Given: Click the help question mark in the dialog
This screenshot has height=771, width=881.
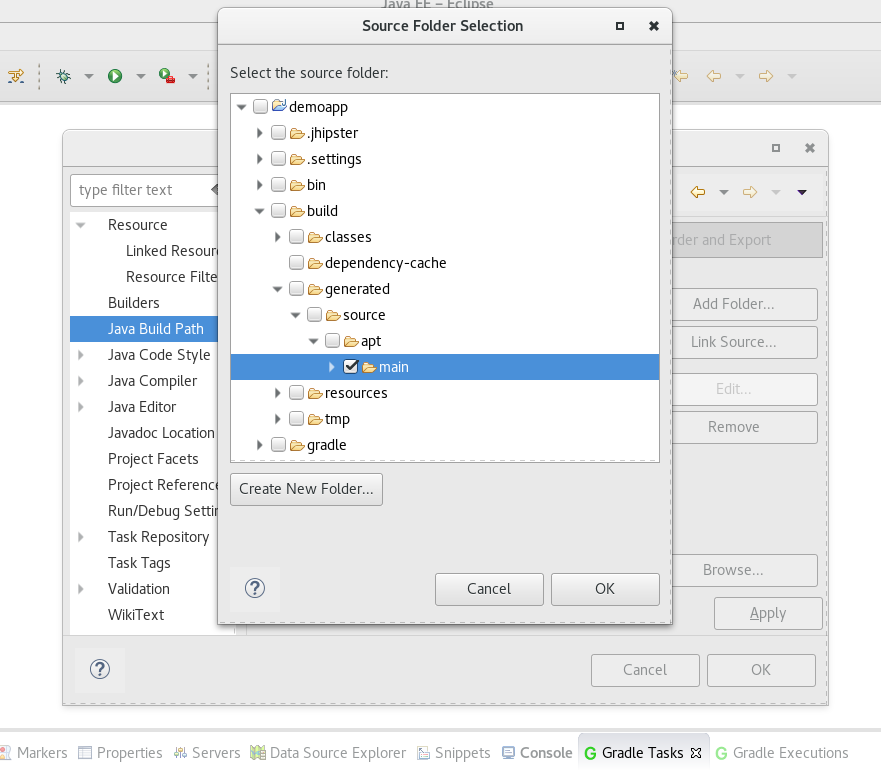Looking at the screenshot, I should click(254, 589).
